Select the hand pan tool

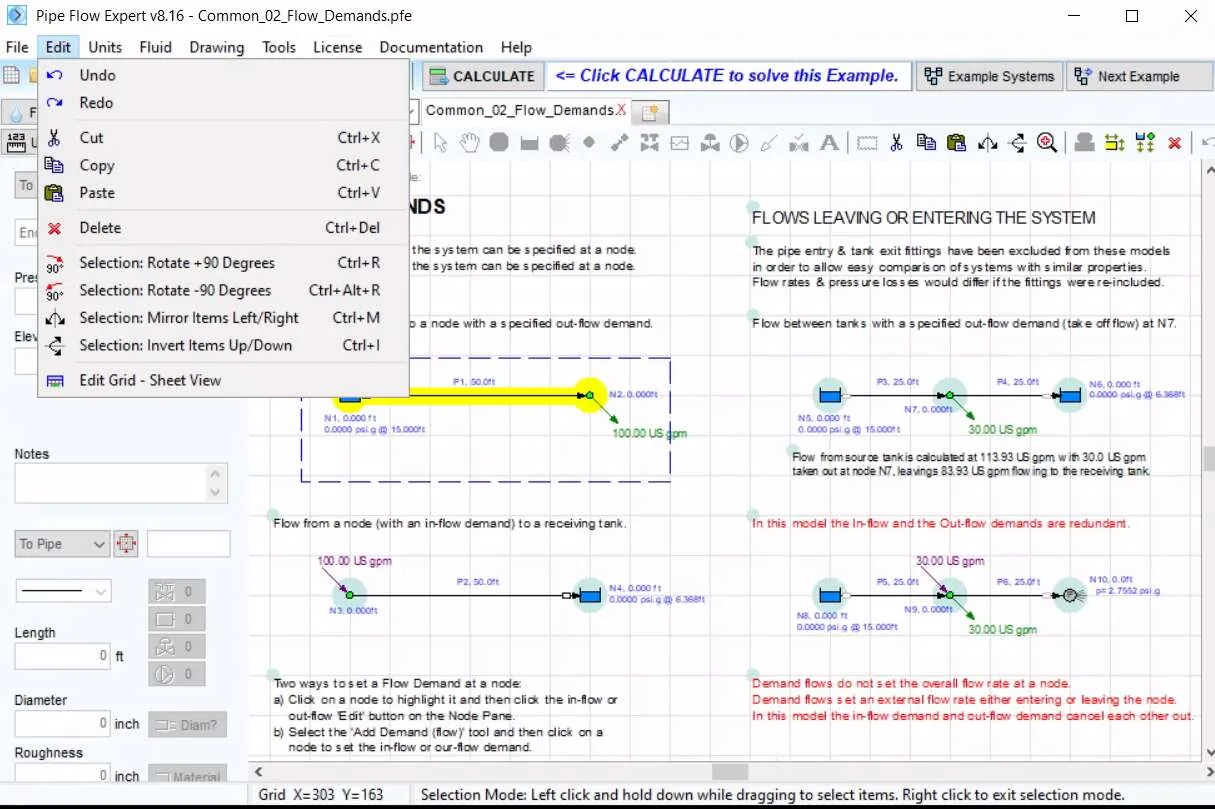469,143
